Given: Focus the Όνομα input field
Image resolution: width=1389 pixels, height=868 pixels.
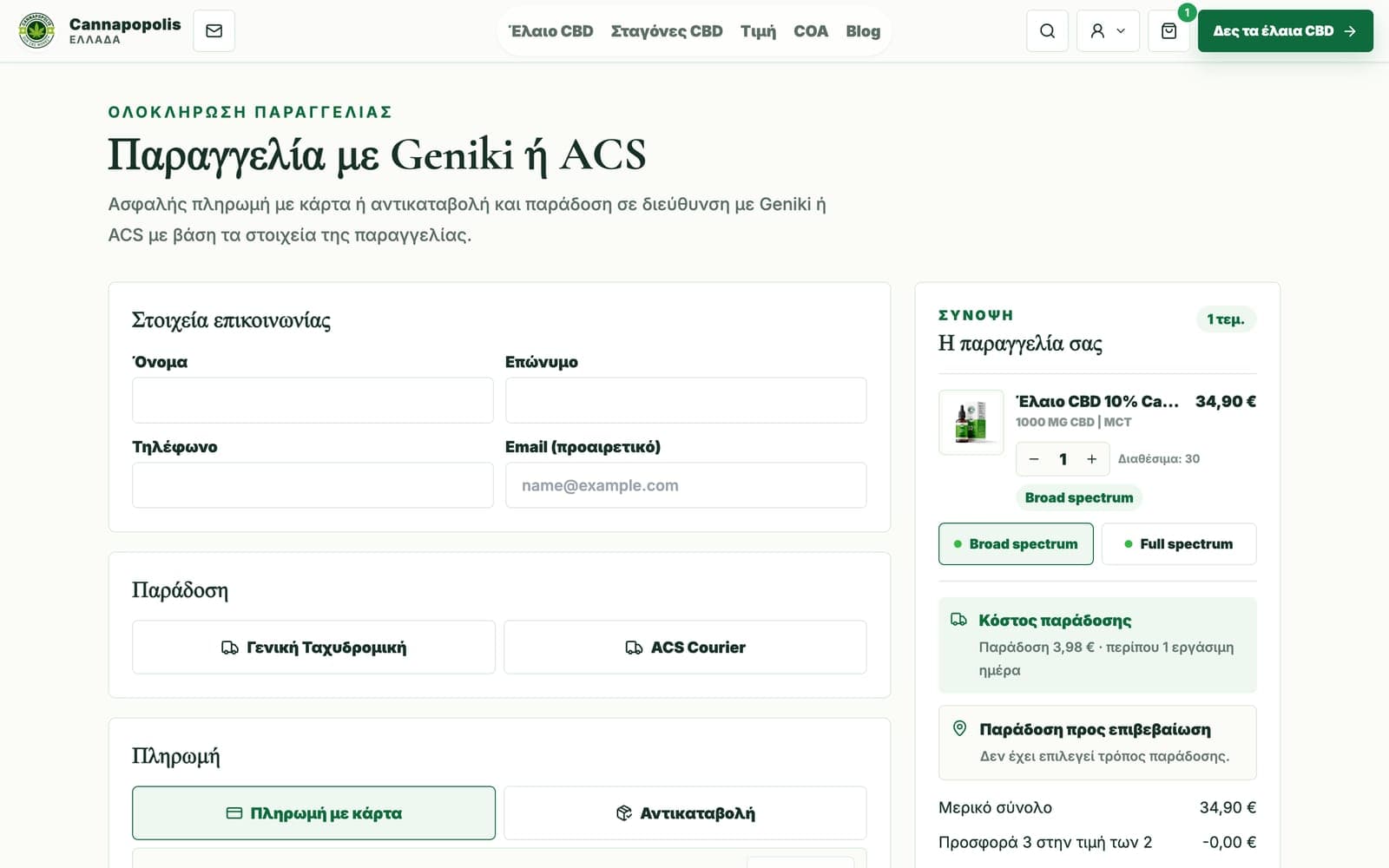Looking at the screenshot, I should 313,400.
